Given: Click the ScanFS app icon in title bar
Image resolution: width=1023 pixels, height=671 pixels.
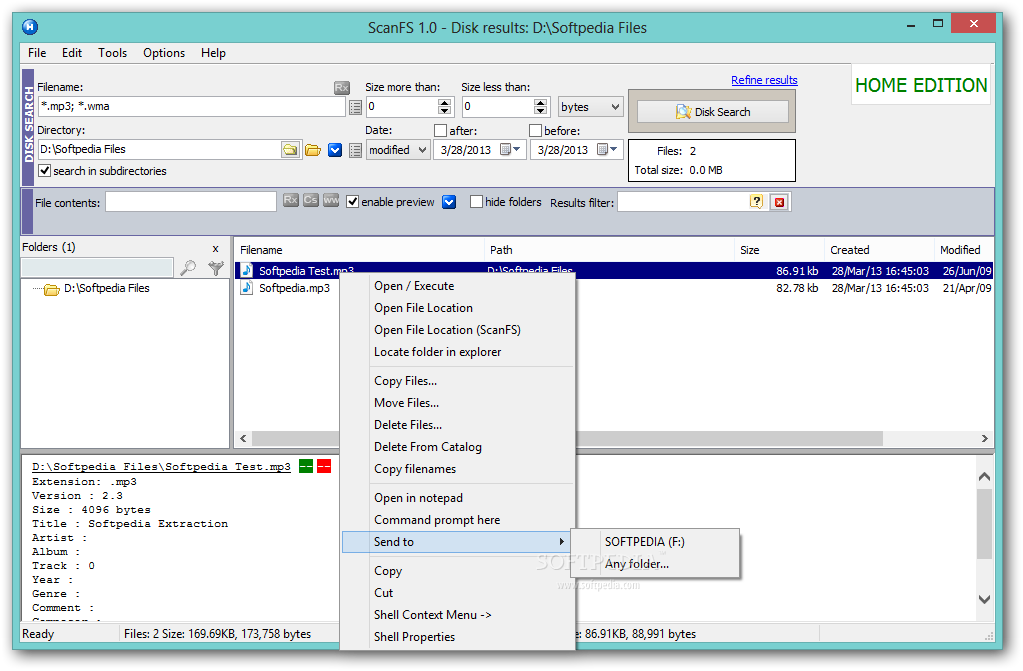Looking at the screenshot, I should click(29, 27).
